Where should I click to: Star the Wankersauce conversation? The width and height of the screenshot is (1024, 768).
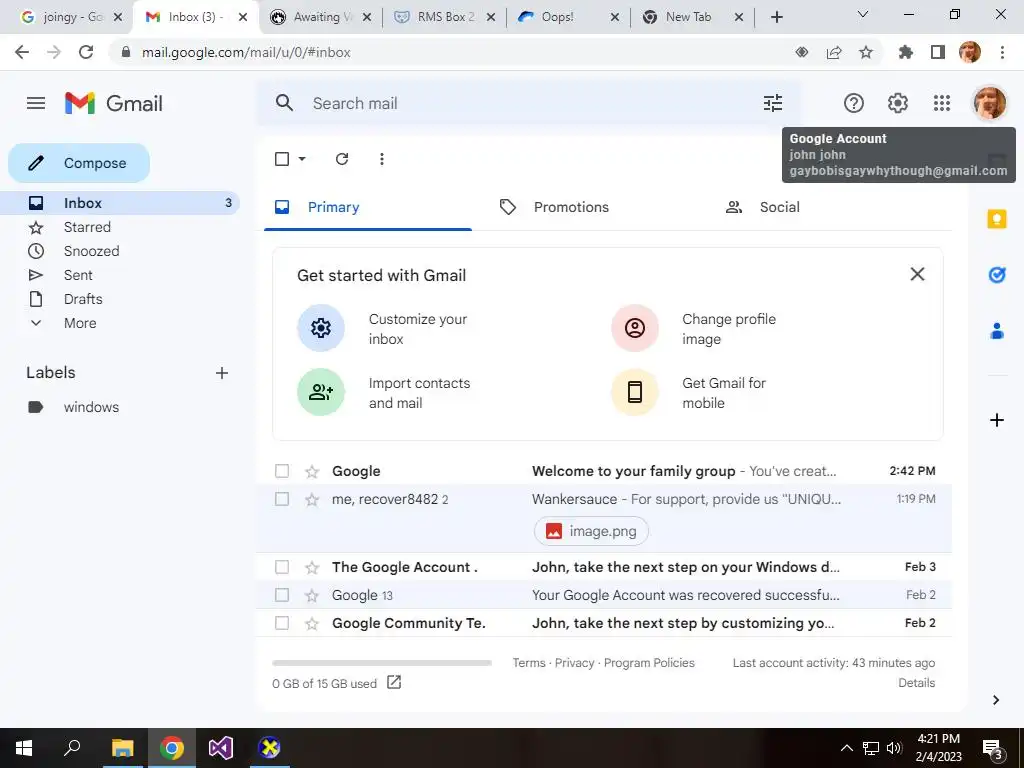pyautogui.click(x=312, y=500)
